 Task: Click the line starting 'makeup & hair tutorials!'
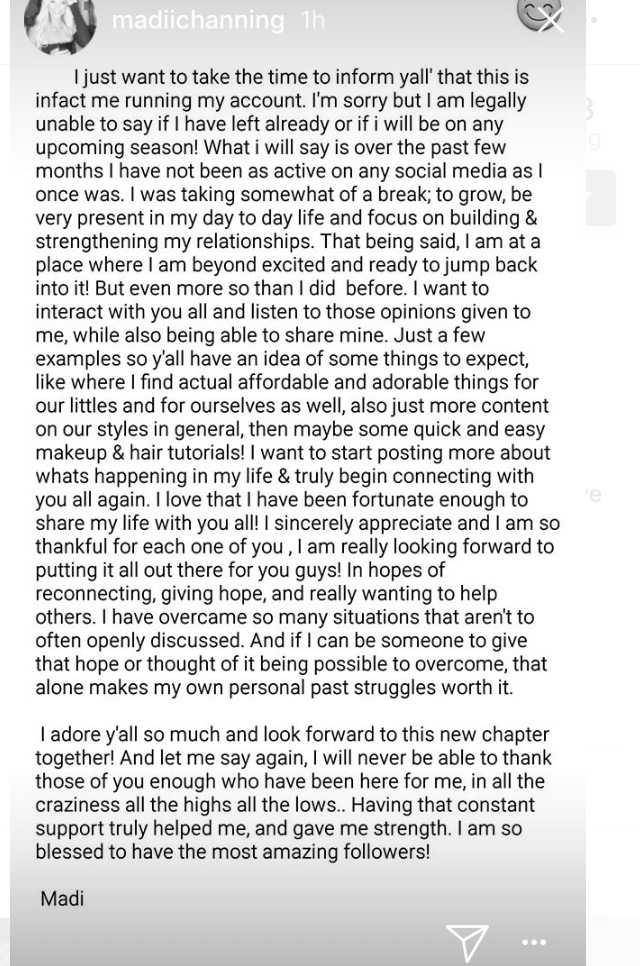click(x=293, y=453)
